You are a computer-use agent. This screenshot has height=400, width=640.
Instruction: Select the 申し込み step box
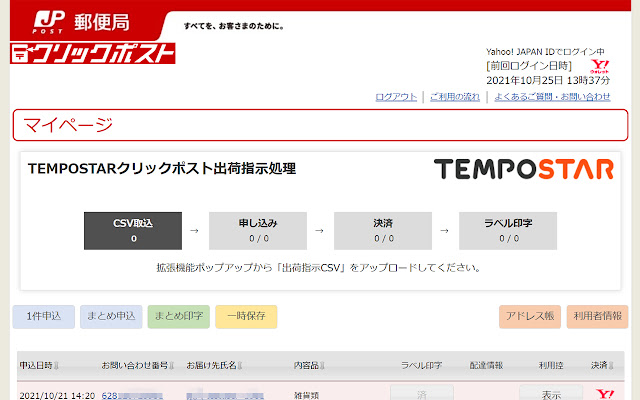click(x=258, y=231)
